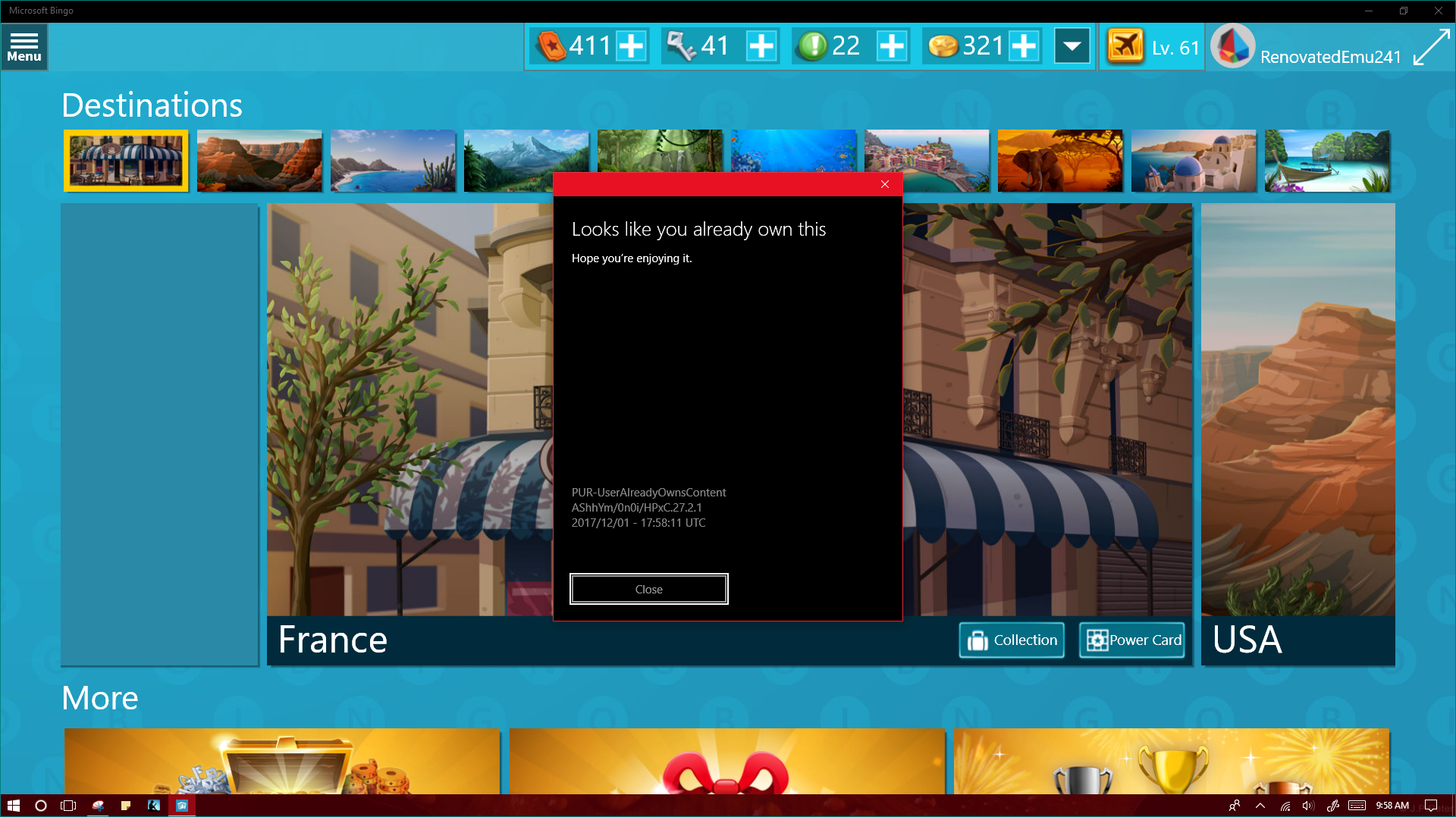The image size is (1456, 817).
Task: Select the coastal cactus beach thumbnail
Action: pyautogui.click(x=393, y=161)
